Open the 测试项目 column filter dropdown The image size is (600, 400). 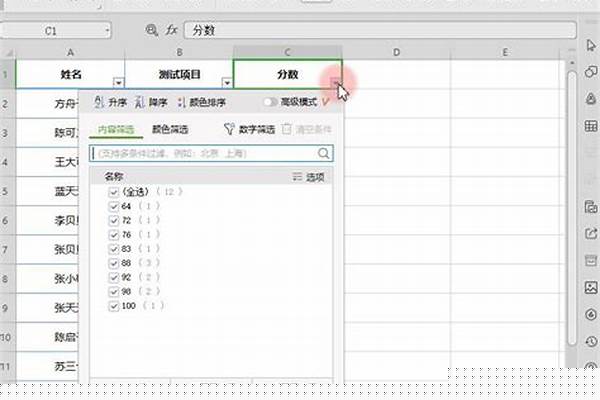pyautogui.click(x=227, y=83)
